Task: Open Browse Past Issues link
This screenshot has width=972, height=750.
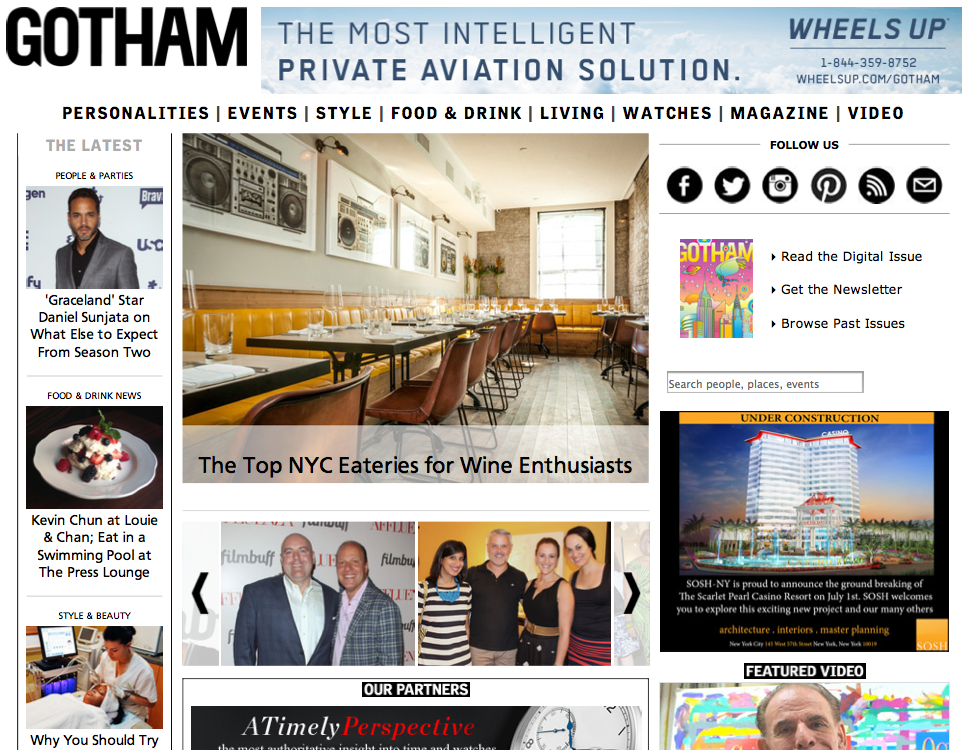Action: [842, 324]
